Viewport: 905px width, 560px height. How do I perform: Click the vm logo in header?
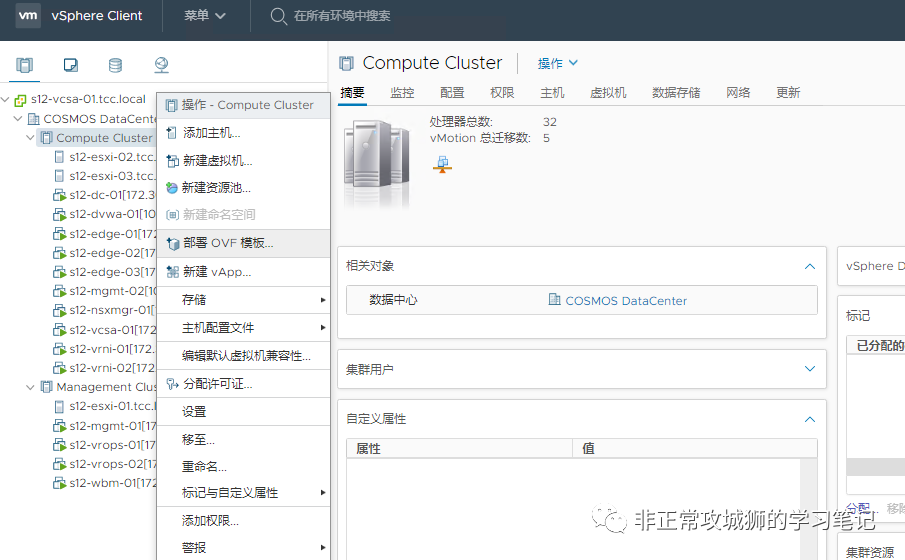tap(27, 16)
